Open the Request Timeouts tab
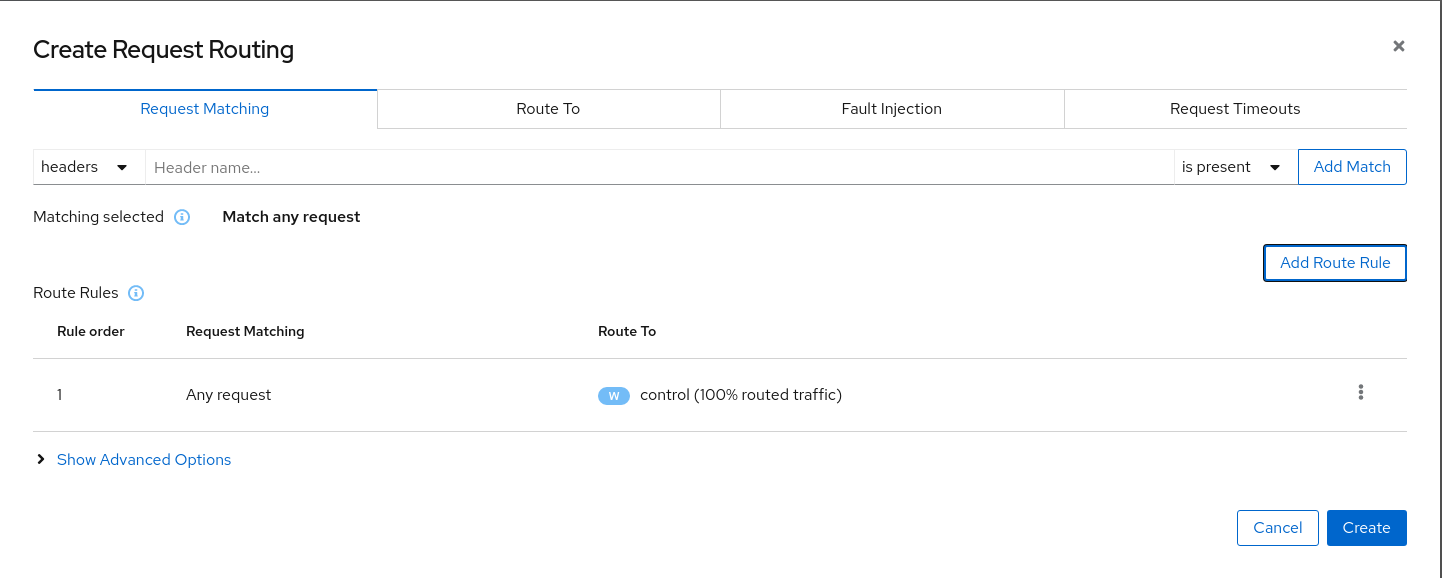The height and width of the screenshot is (578, 1442). (x=1235, y=108)
